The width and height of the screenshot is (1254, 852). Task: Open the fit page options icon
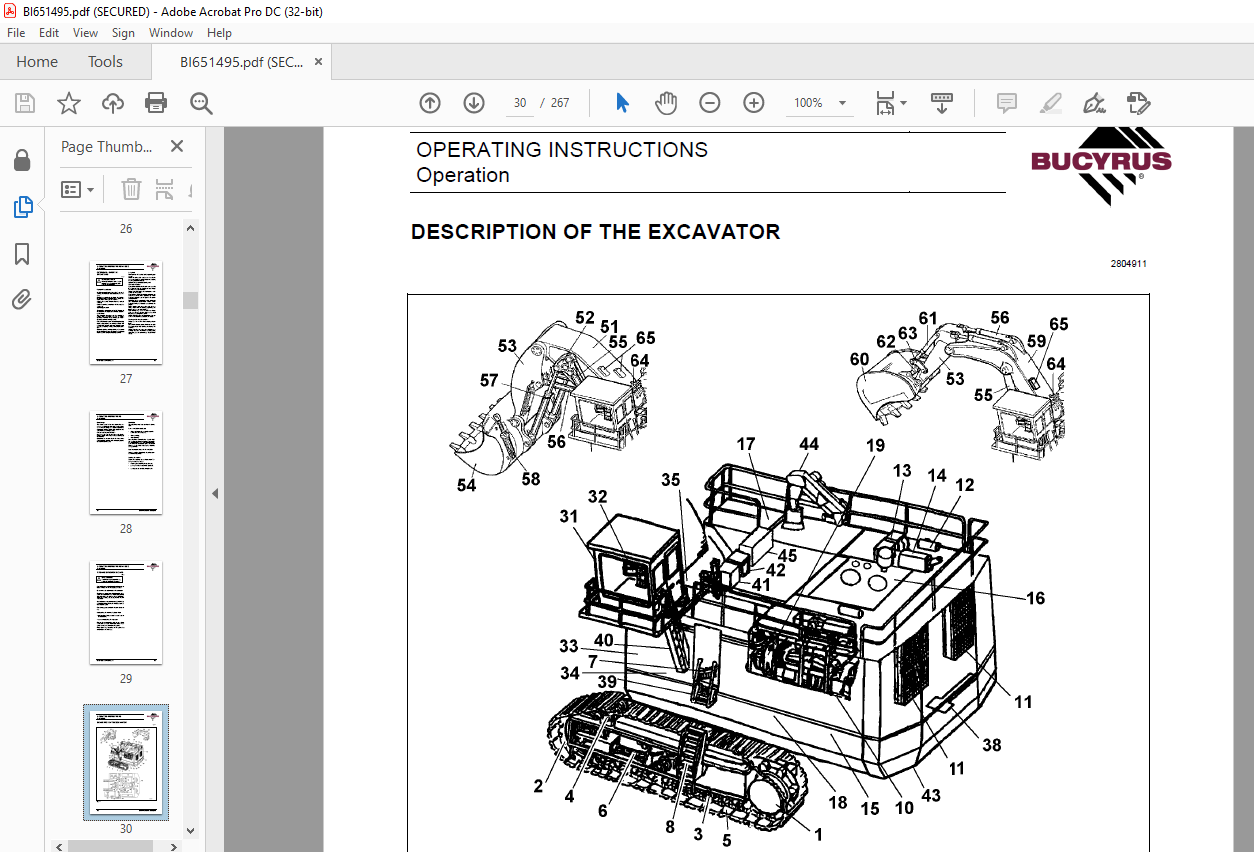click(x=890, y=103)
